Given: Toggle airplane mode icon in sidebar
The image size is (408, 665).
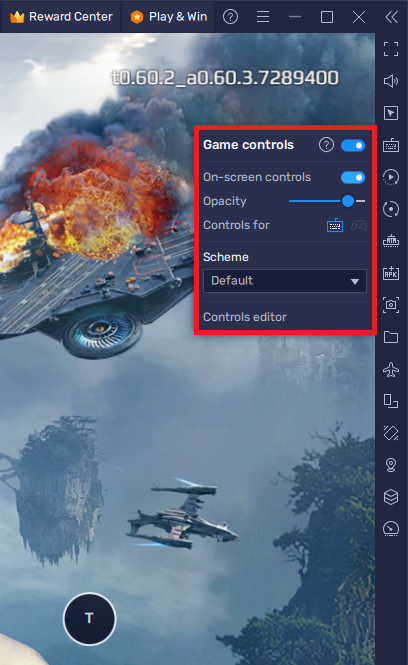Looking at the screenshot, I should tap(391, 369).
